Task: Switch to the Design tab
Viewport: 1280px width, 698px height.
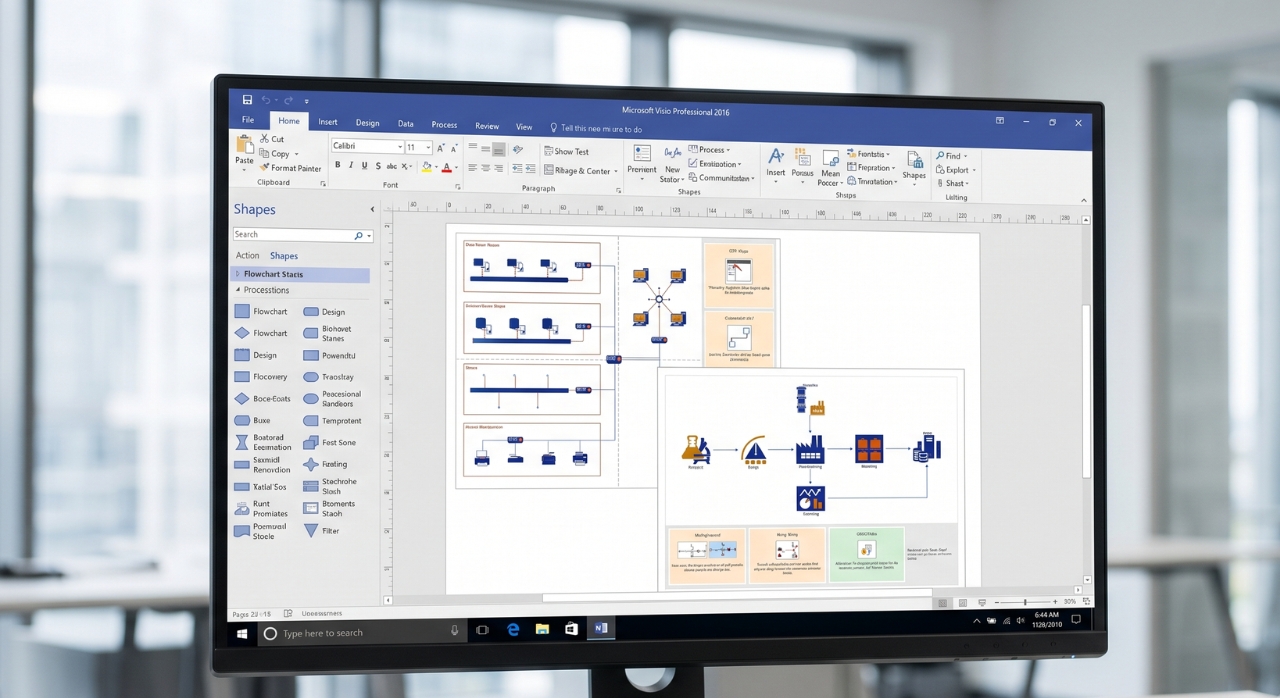Action: coord(367,123)
